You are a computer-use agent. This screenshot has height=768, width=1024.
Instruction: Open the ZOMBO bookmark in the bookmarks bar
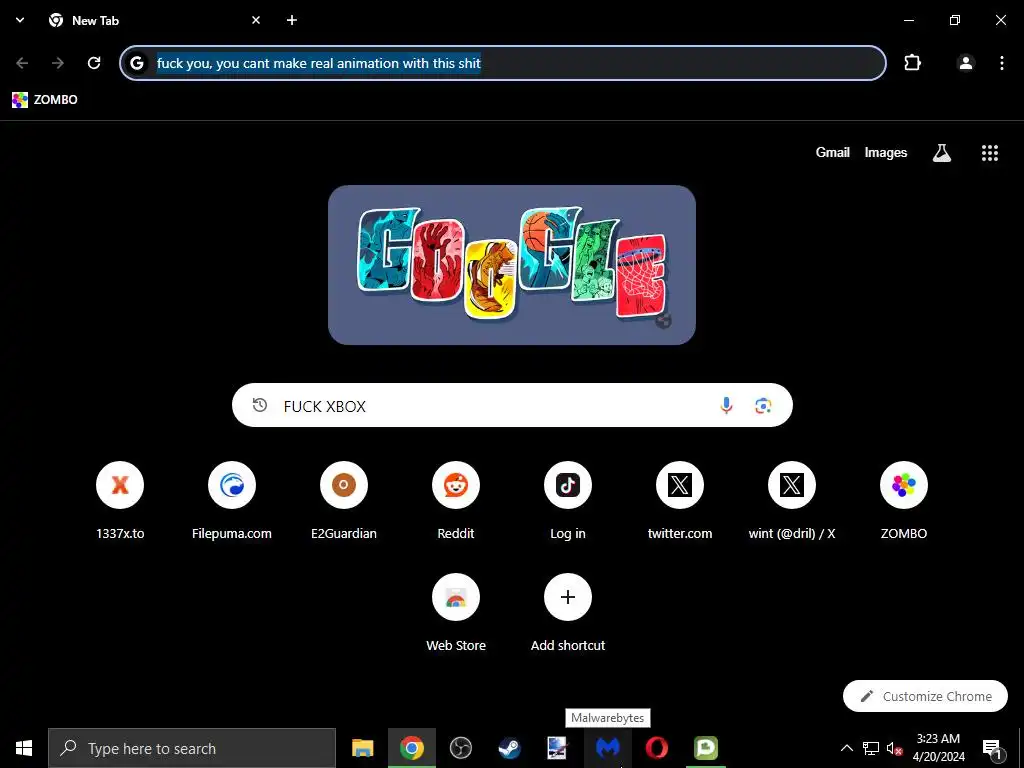pos(45,100)
